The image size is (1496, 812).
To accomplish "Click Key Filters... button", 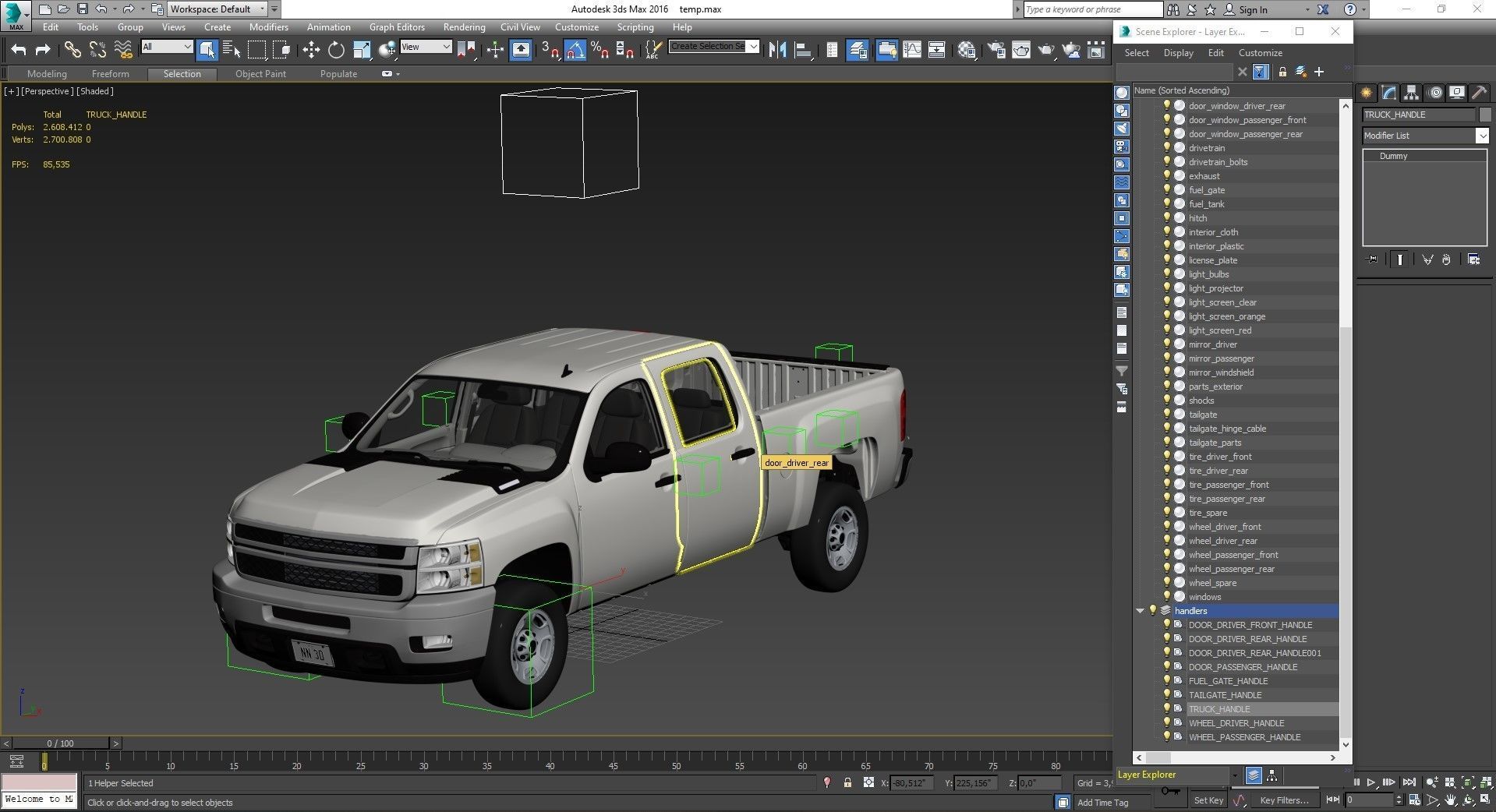I will point(1284,800).
